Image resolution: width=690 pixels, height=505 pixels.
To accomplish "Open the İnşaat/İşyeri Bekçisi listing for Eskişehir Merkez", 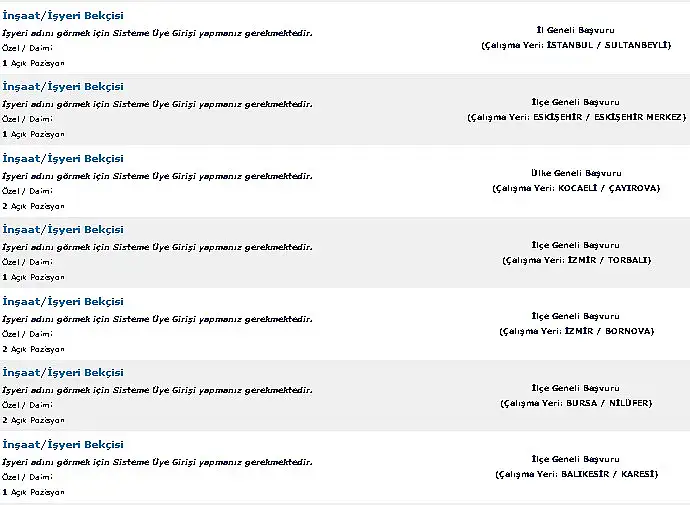I will coord(63,87).
